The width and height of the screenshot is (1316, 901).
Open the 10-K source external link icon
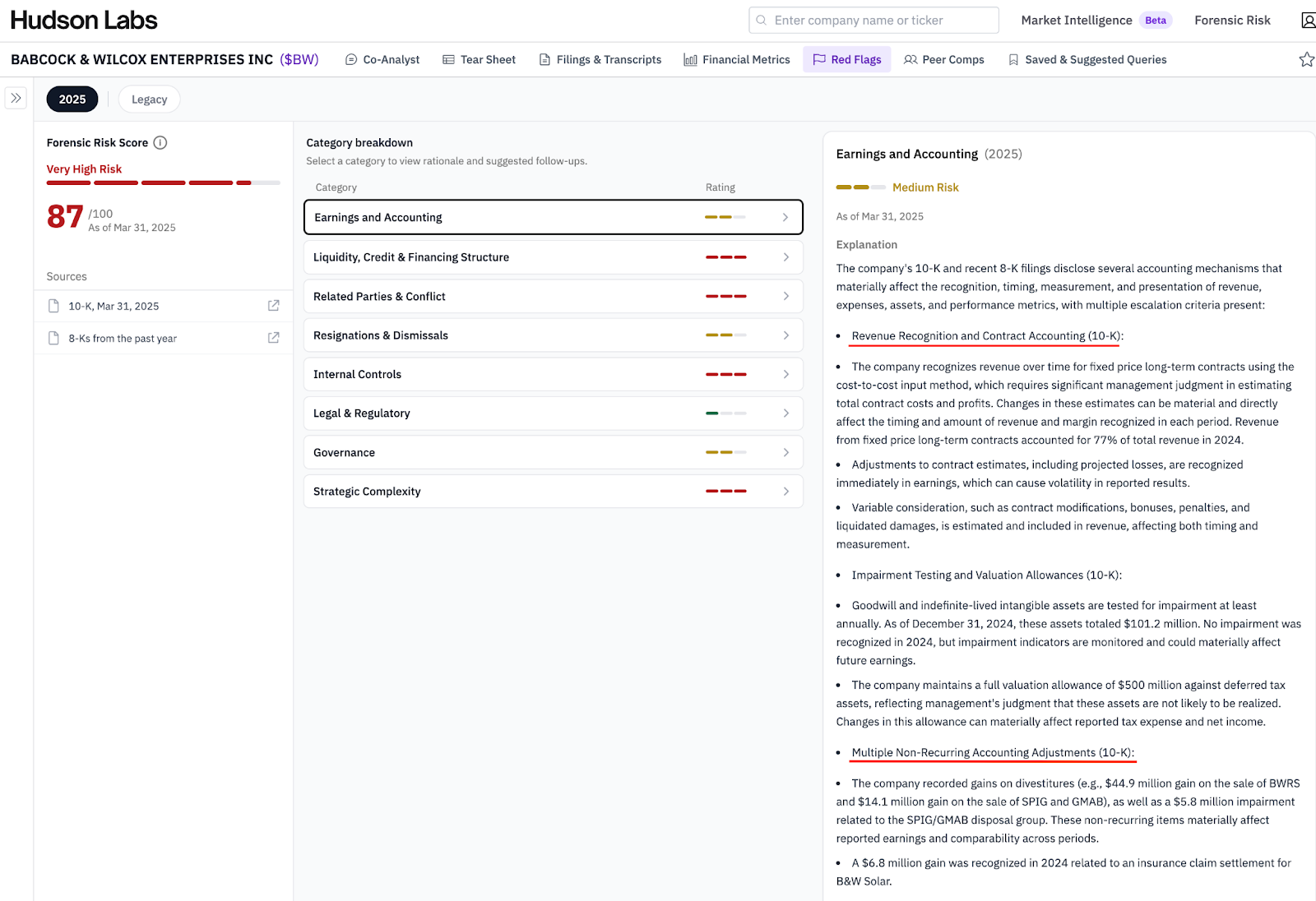point(273,306)
